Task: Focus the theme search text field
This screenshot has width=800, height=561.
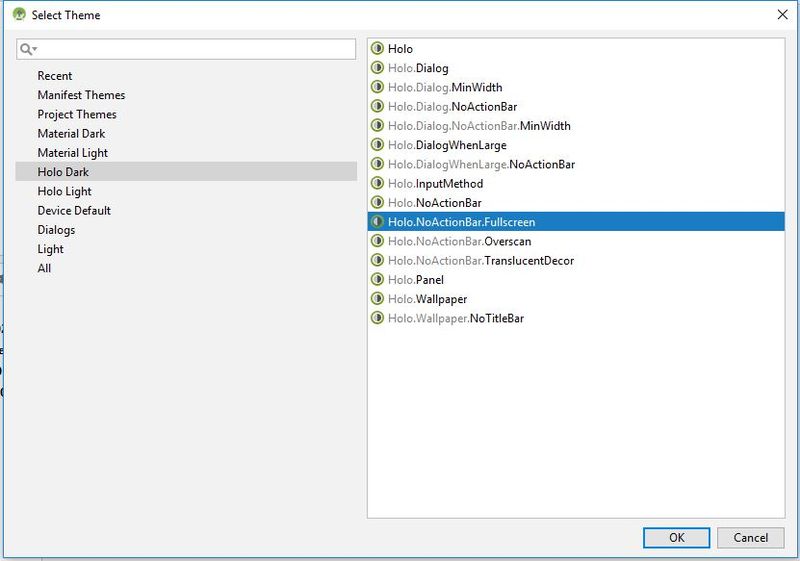Action: coord(186,49)
